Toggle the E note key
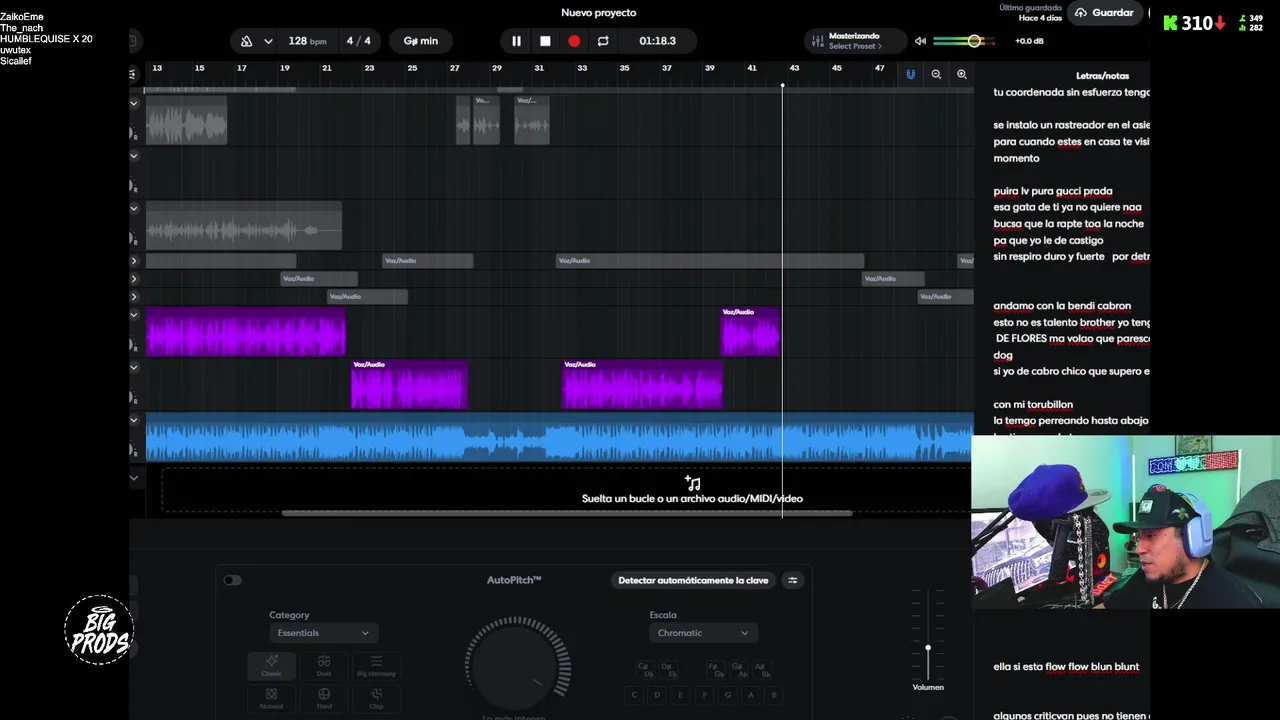The width and height of the screenshot is (1280, 720). click(x=681, y=695)
